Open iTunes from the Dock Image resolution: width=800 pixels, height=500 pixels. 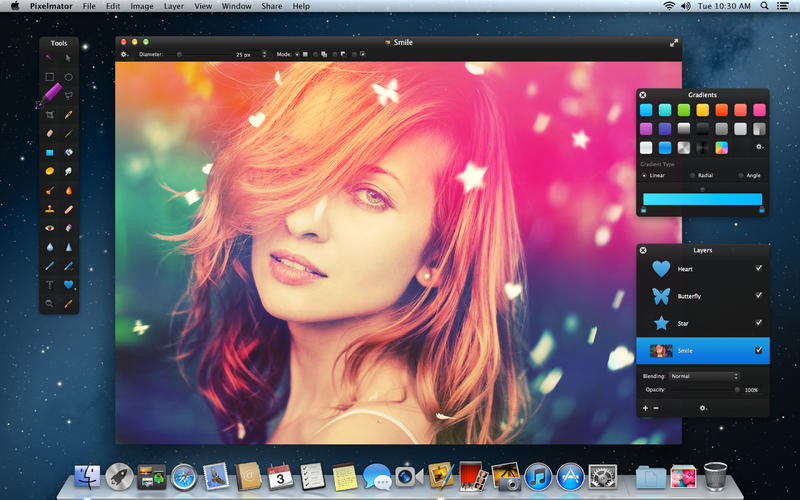(538, 477)
